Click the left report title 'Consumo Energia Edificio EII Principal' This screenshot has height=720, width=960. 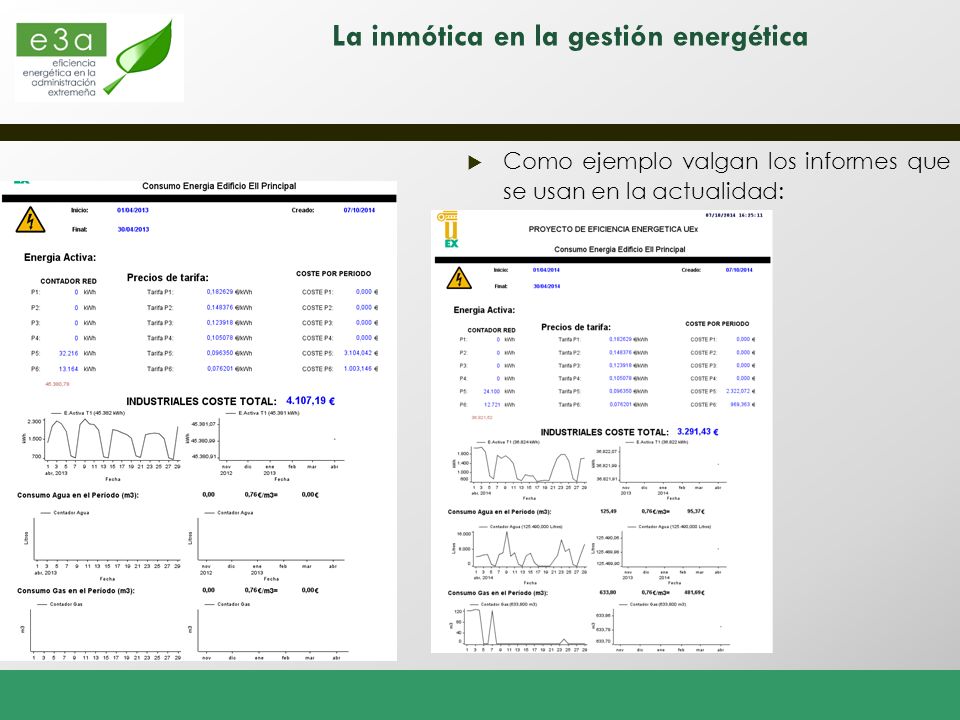[x=219, y=186]
